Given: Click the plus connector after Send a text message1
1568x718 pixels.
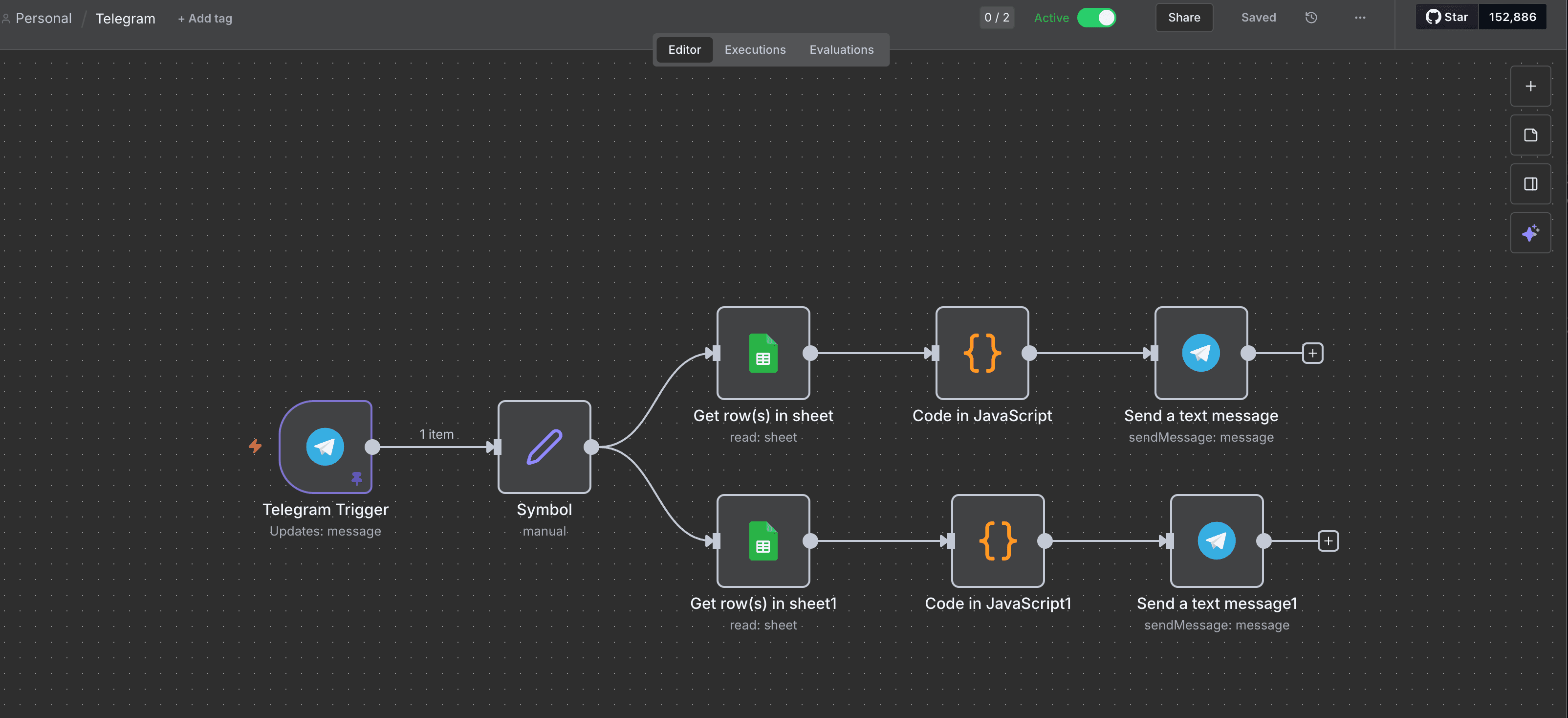Looking at the screenshot, I should [x=1328, y=541].
